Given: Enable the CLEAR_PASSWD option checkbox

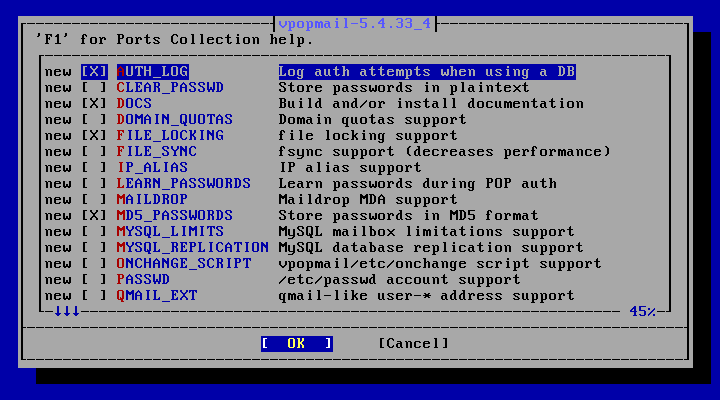Looking at the screenshot, I should [94, 88].
